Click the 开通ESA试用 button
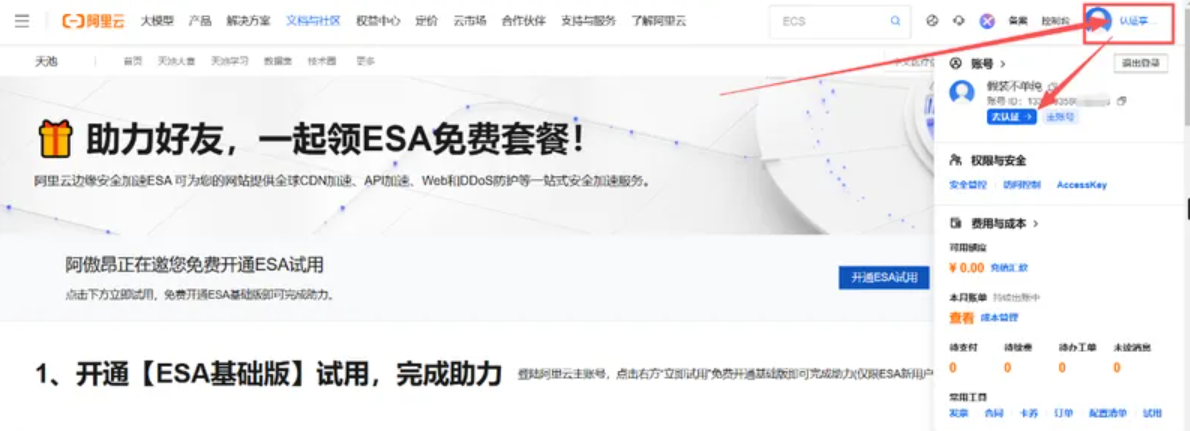The height and width of the screenshot is (431, 1190). [x=884, y=278]
